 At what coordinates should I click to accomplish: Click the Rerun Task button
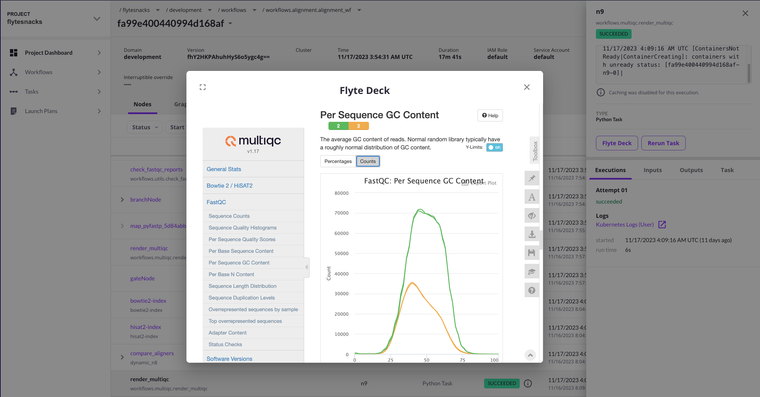[663, 143]
